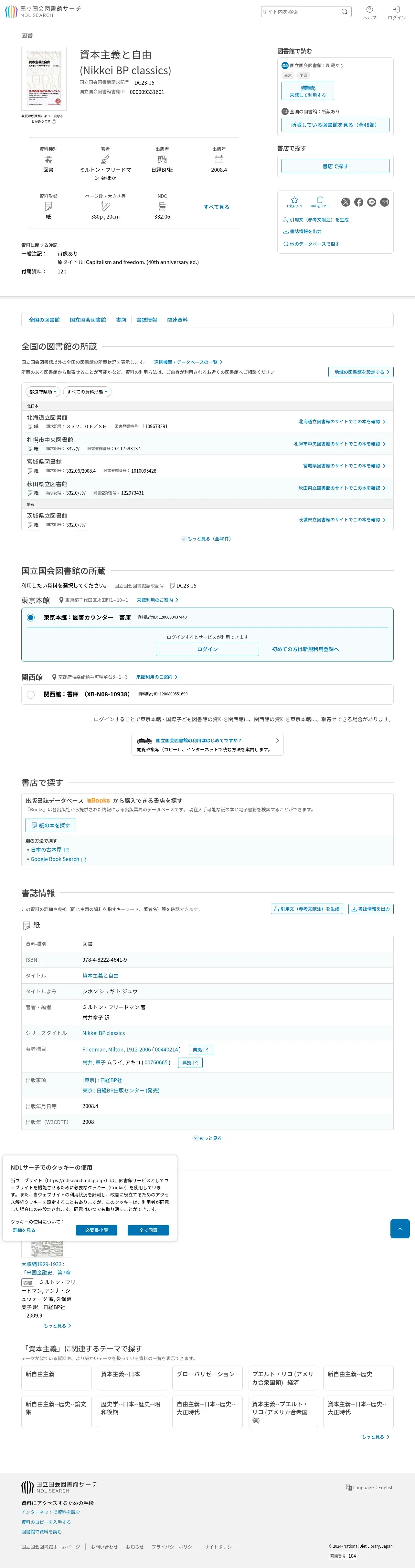This screenshot has width=415, height=1568.
Task: Click the publisher building icon above 日経BP社
Action: [162, 159]
